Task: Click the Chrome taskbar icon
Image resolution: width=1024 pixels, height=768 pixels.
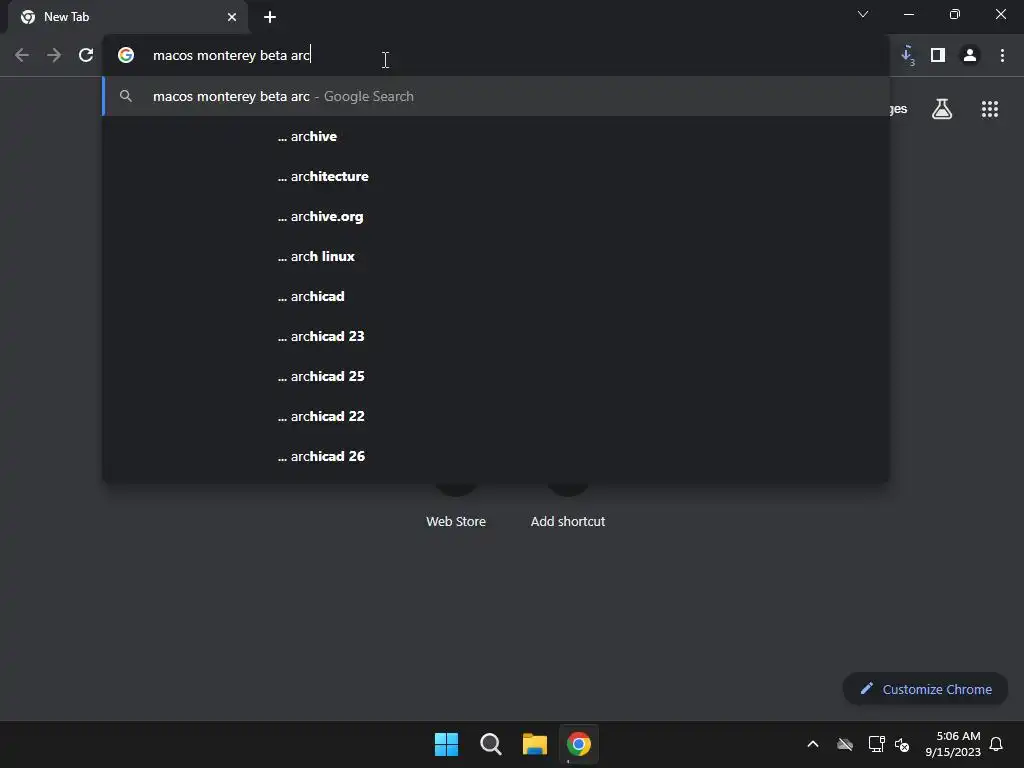Action: 579,744
